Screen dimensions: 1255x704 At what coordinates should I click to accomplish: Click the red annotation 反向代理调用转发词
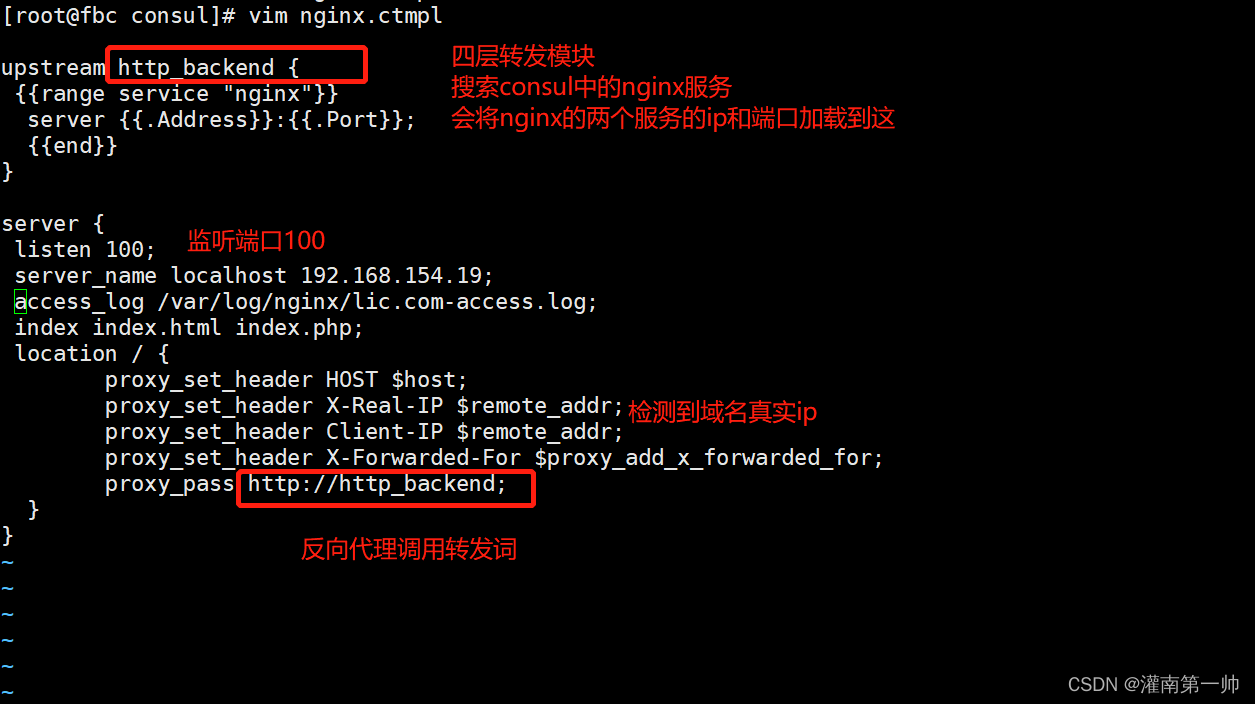click(409, 550)
